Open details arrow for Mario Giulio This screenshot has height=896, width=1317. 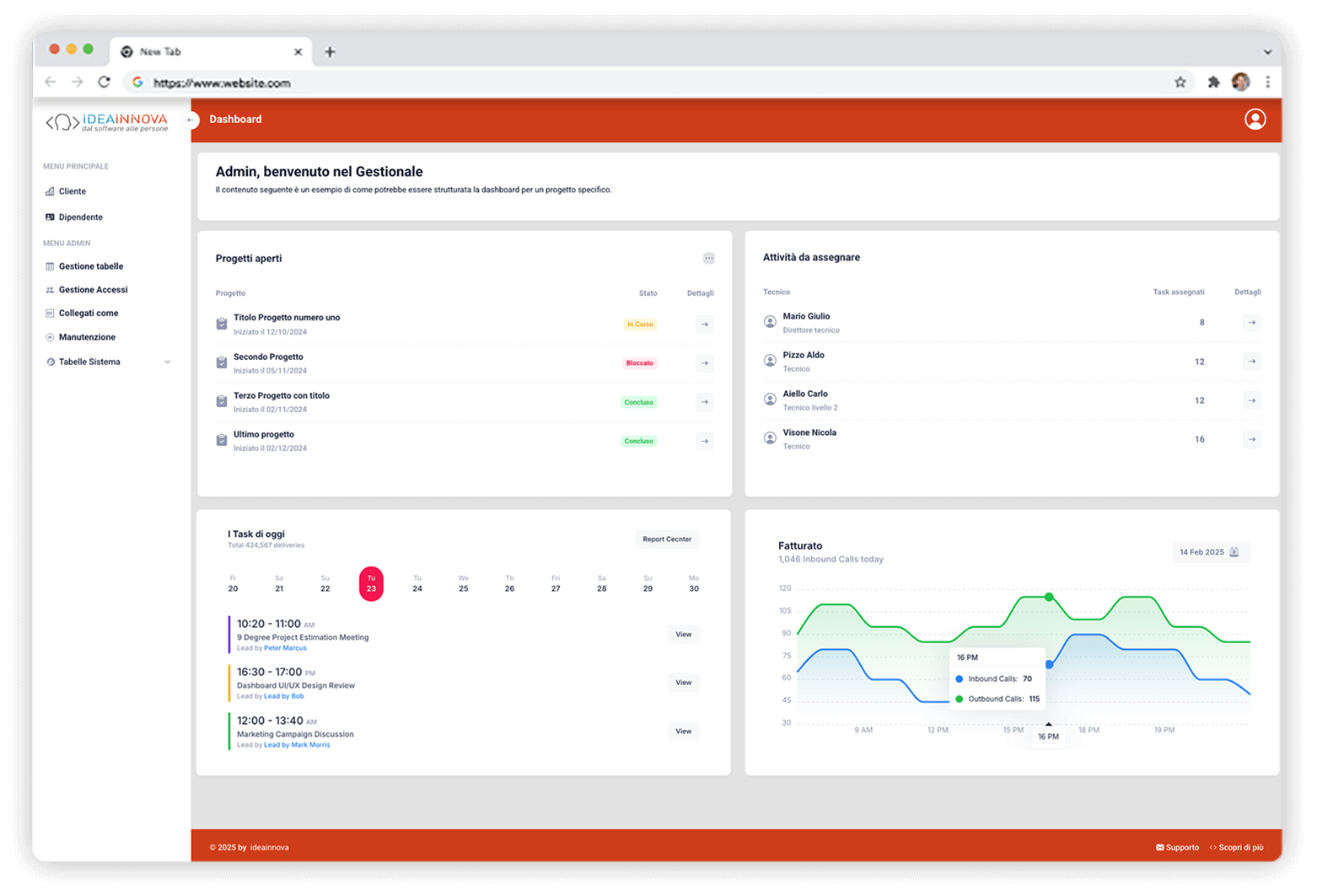[x=1251, y=323]
